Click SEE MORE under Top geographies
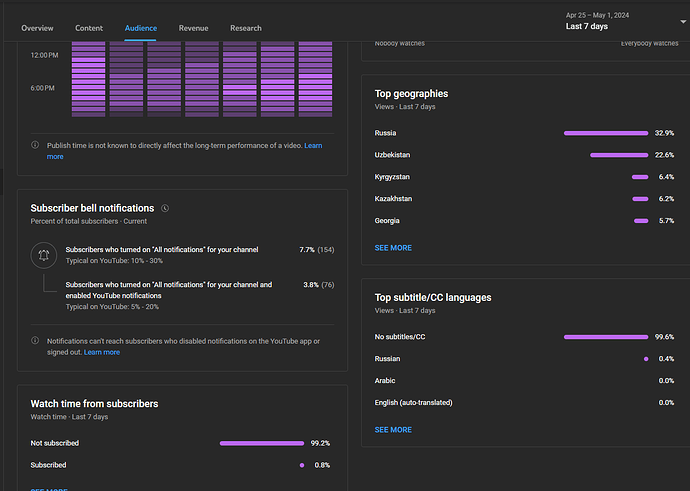The width and height of the screenshot is (690, 491). tap(393, 247)
